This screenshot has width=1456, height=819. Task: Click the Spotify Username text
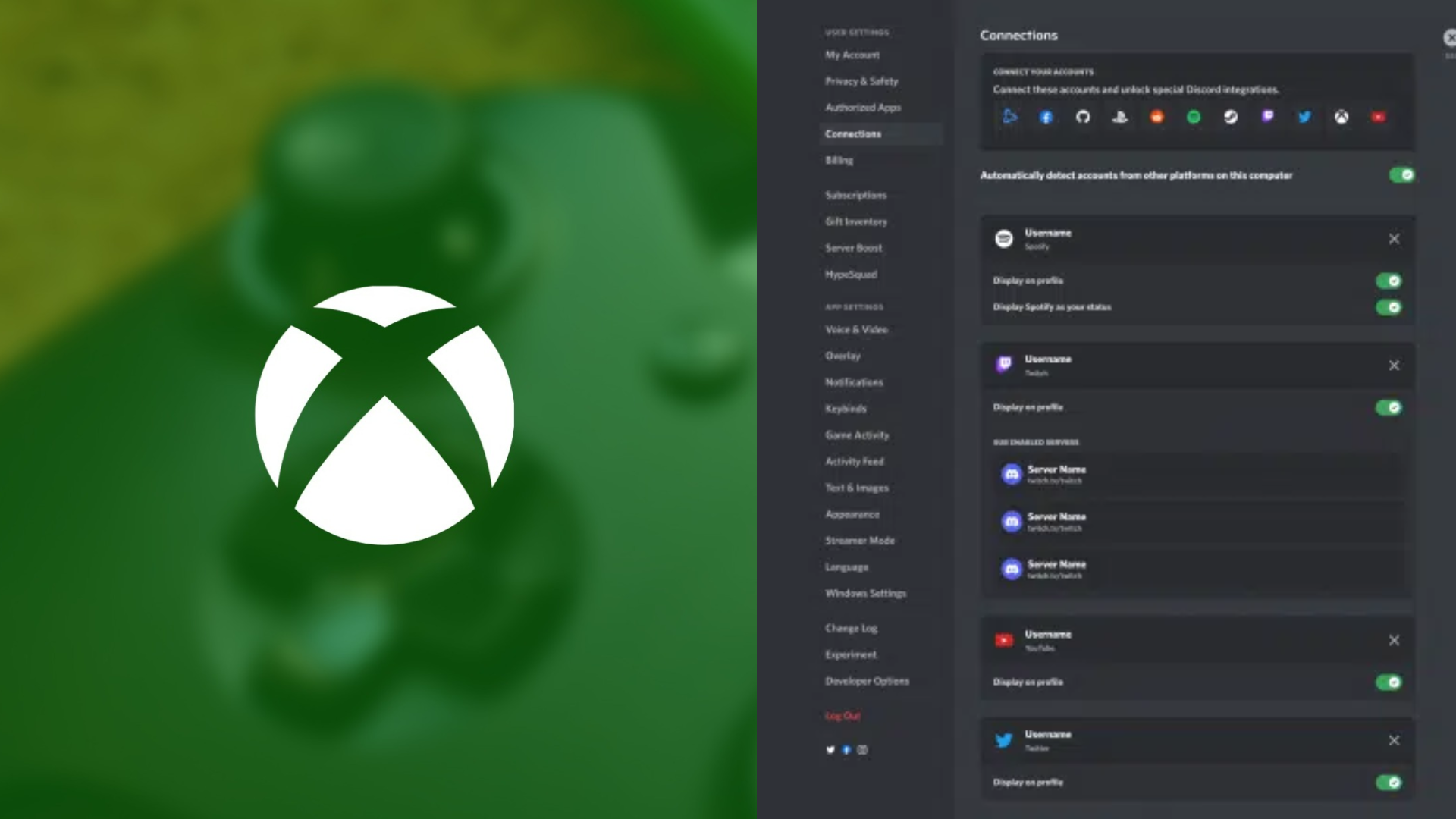[1048, 233]
